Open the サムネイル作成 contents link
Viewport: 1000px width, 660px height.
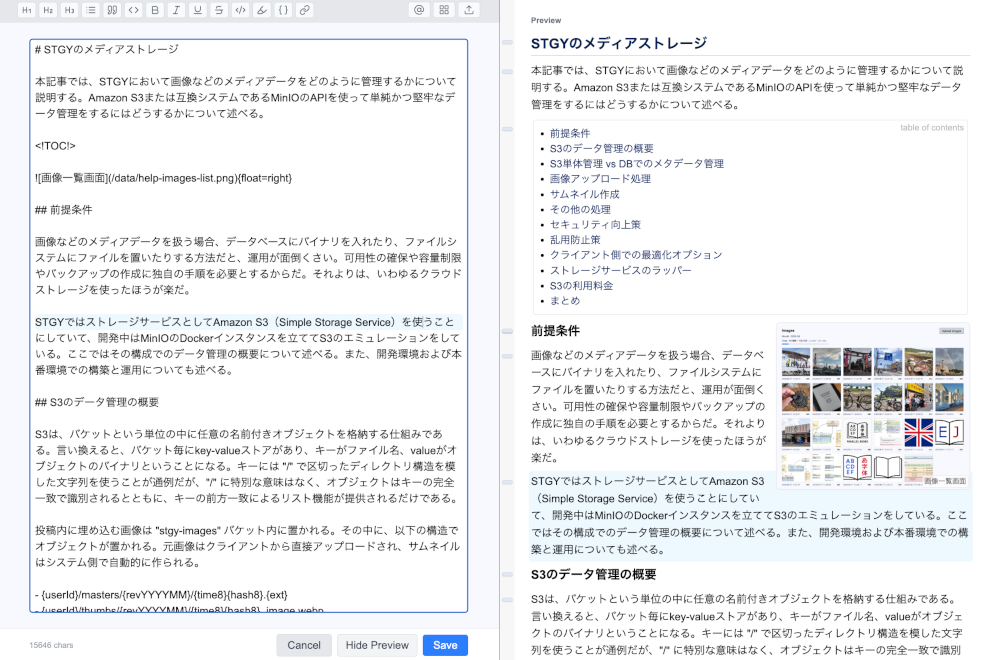[584, 194]
